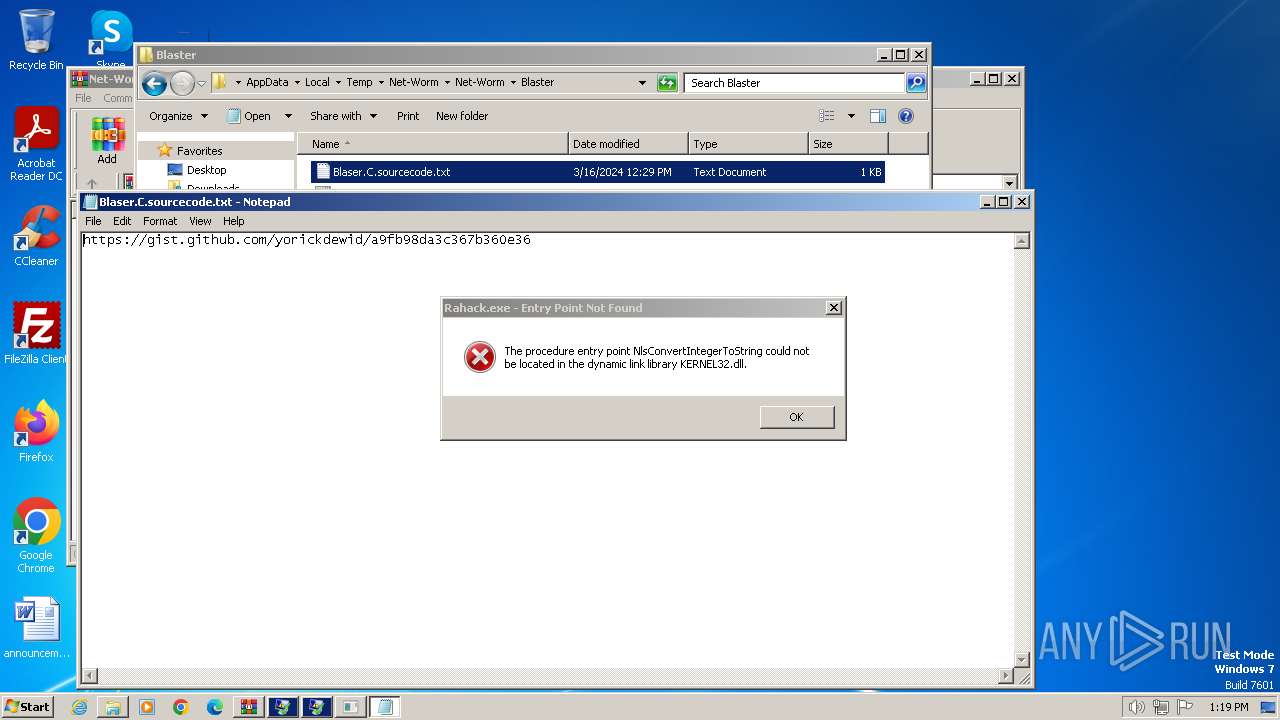Click OK in the Rahack.exe error dialog
The width and height of the screenshot is (1280, 720).
796,417
